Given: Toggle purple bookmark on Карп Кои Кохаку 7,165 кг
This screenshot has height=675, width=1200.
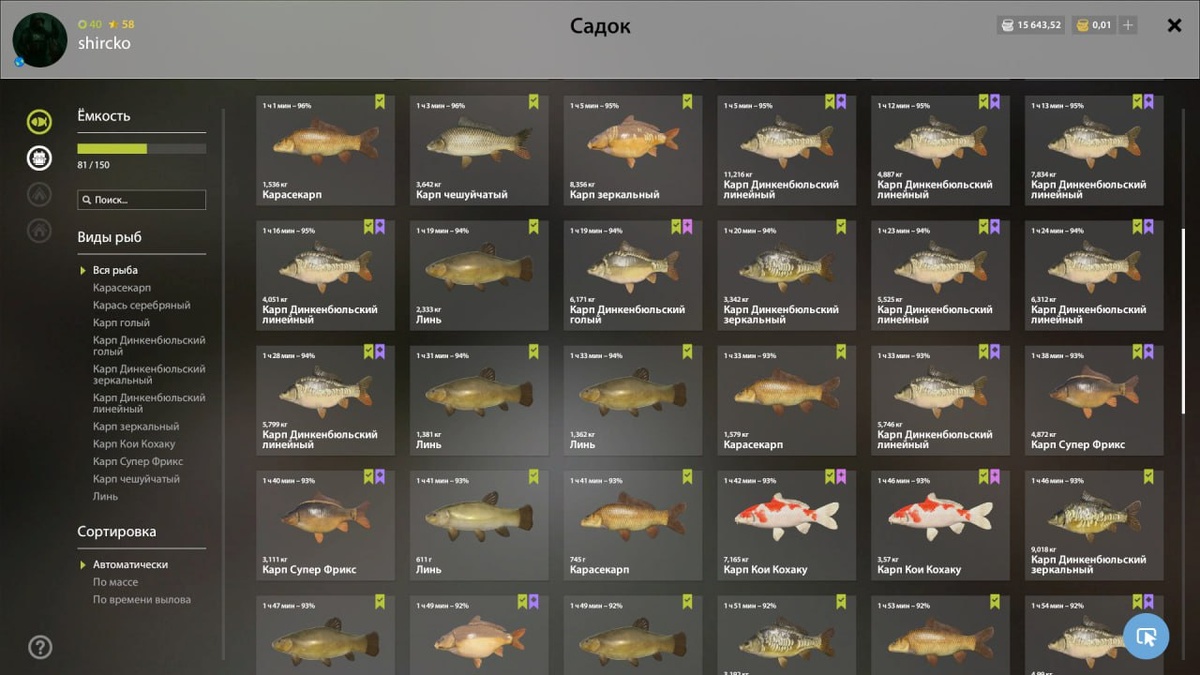Looking at the screenshot, I should coord(841,477).
